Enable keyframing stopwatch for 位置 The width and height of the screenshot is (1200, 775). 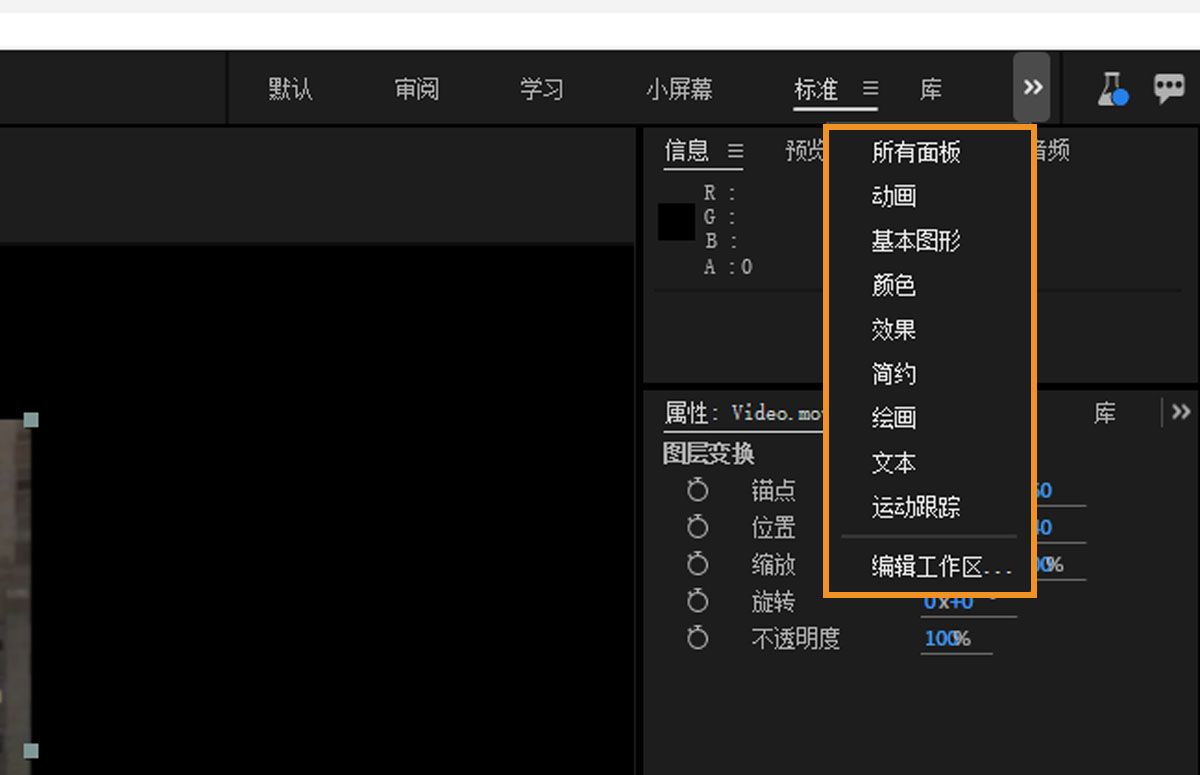coord(697,527)
